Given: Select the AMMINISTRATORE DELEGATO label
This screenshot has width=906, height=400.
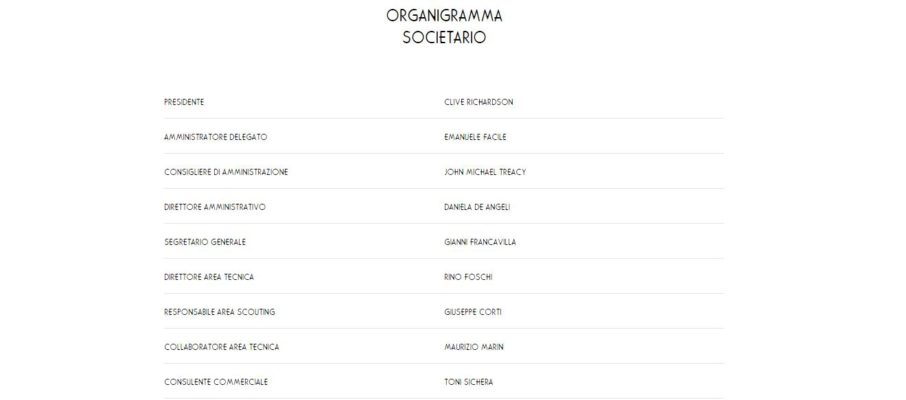Looking at the screenshot, I should [215, 137].
